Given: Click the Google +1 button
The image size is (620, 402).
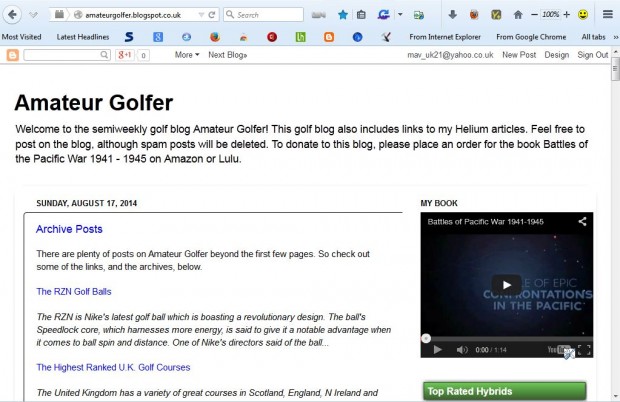Looking at the screenshot, I should [x=125, y=55].
